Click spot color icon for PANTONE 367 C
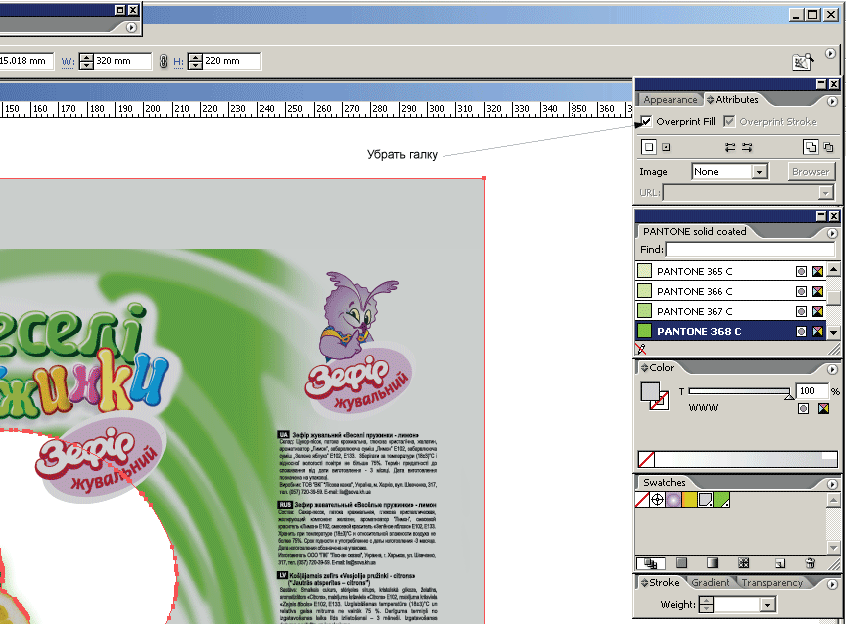Viewport: 846px width, 624px height. point(801,311)
